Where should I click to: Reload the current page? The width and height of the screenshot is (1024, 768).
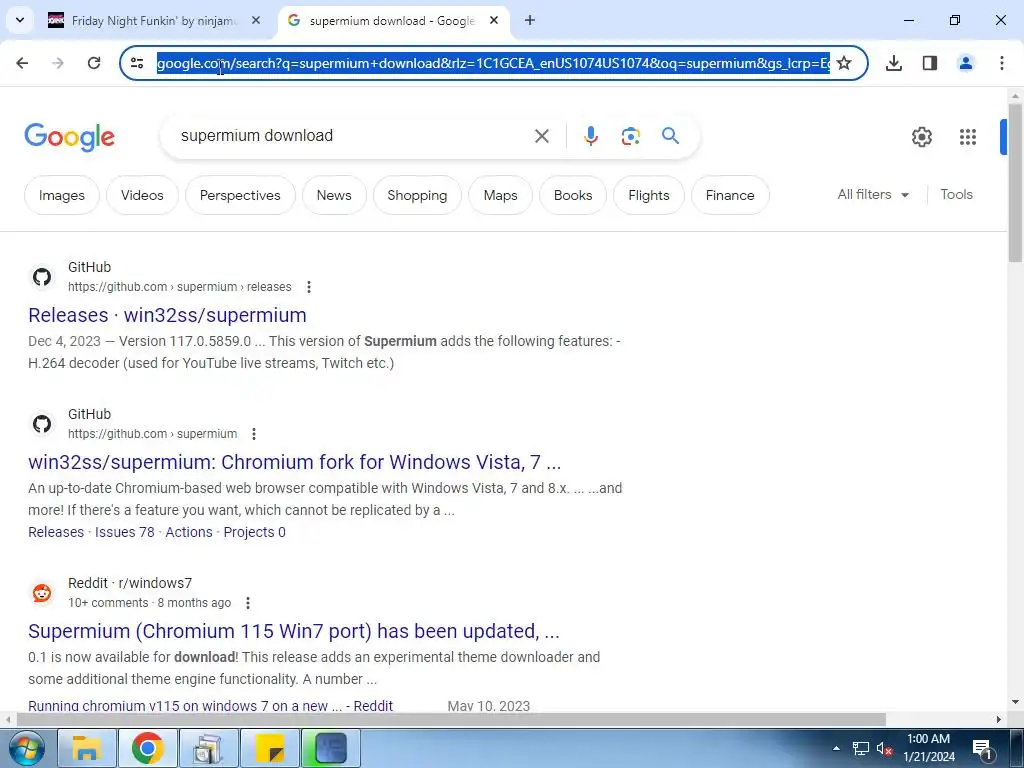click(x=94, y=63)
